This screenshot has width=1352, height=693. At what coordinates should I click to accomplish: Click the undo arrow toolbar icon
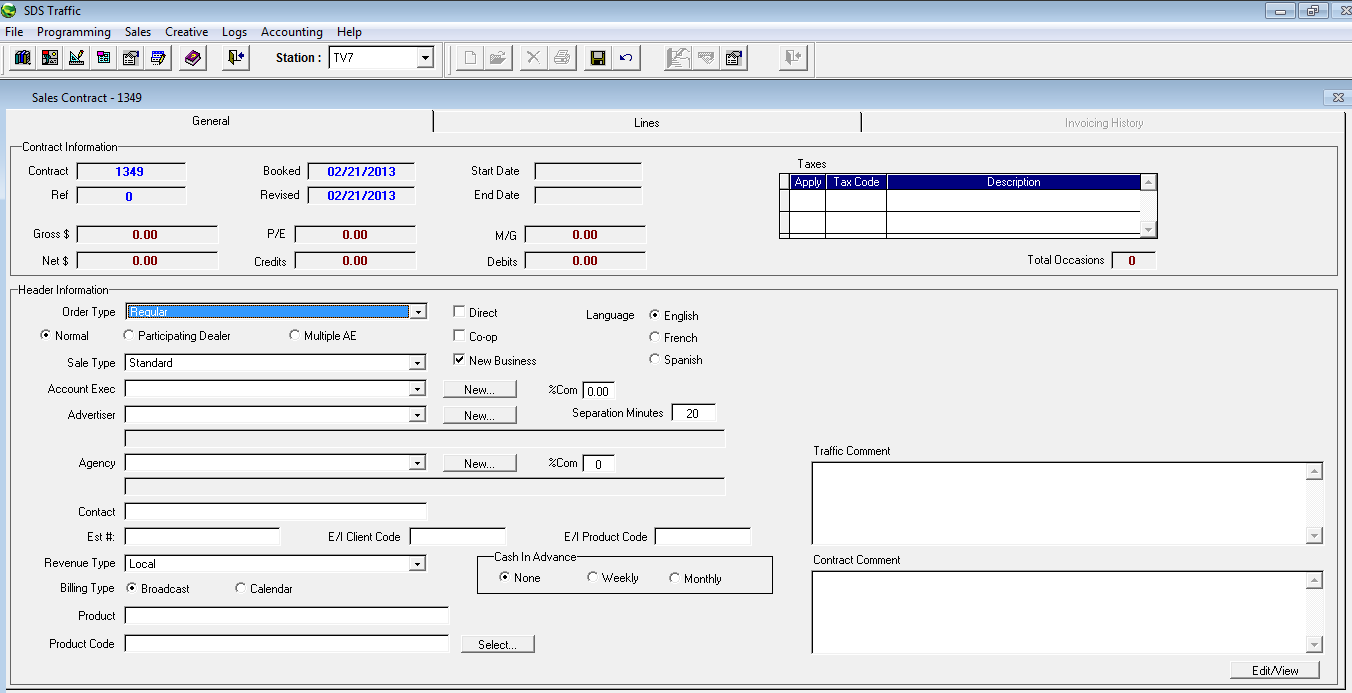(x=626, y=58)
